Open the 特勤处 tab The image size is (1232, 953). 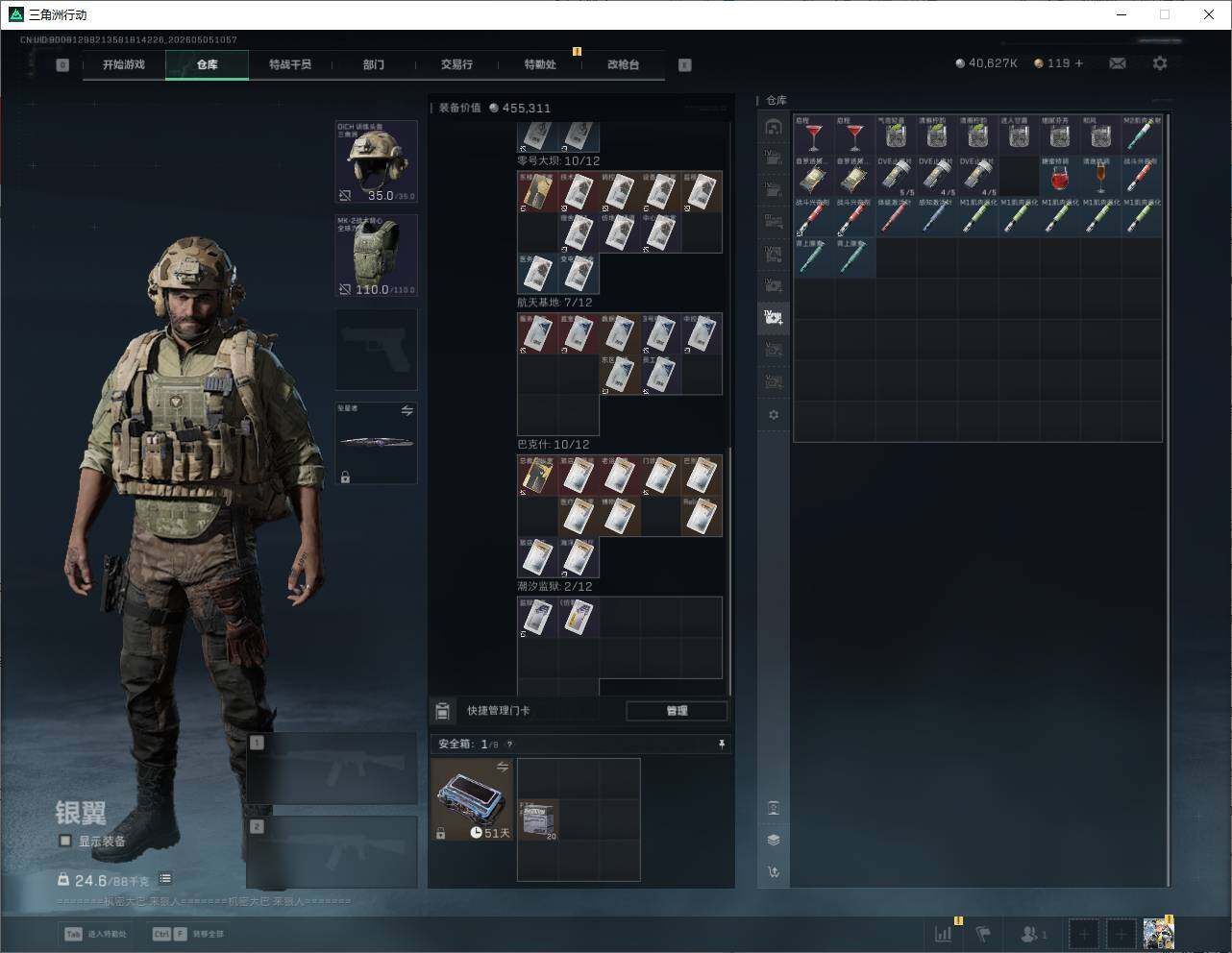pos(540,64)
